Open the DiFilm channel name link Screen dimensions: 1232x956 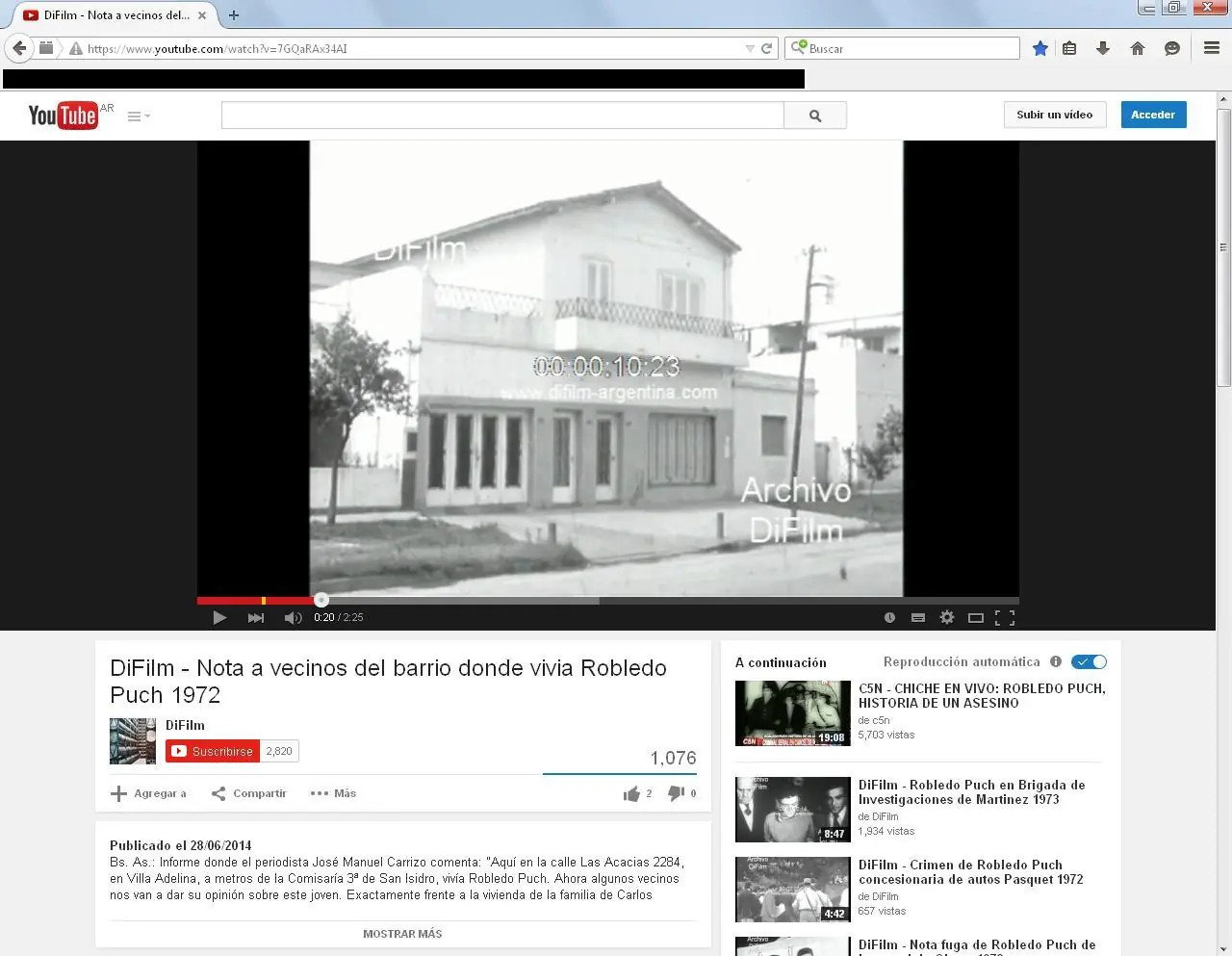pyautogui.click(x=185, y=725)
